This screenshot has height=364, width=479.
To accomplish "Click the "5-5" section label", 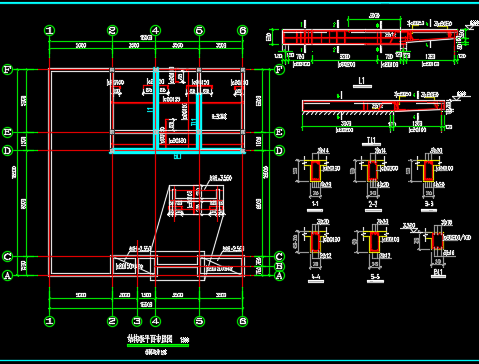I will click(x=375, y=276).
